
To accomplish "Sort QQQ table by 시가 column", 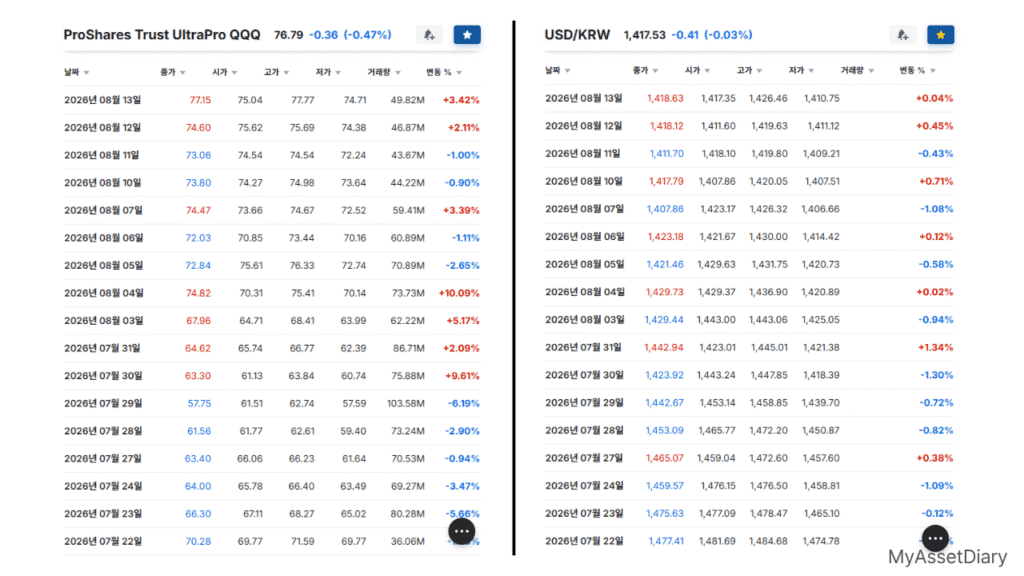I will [x=225, y=72].
